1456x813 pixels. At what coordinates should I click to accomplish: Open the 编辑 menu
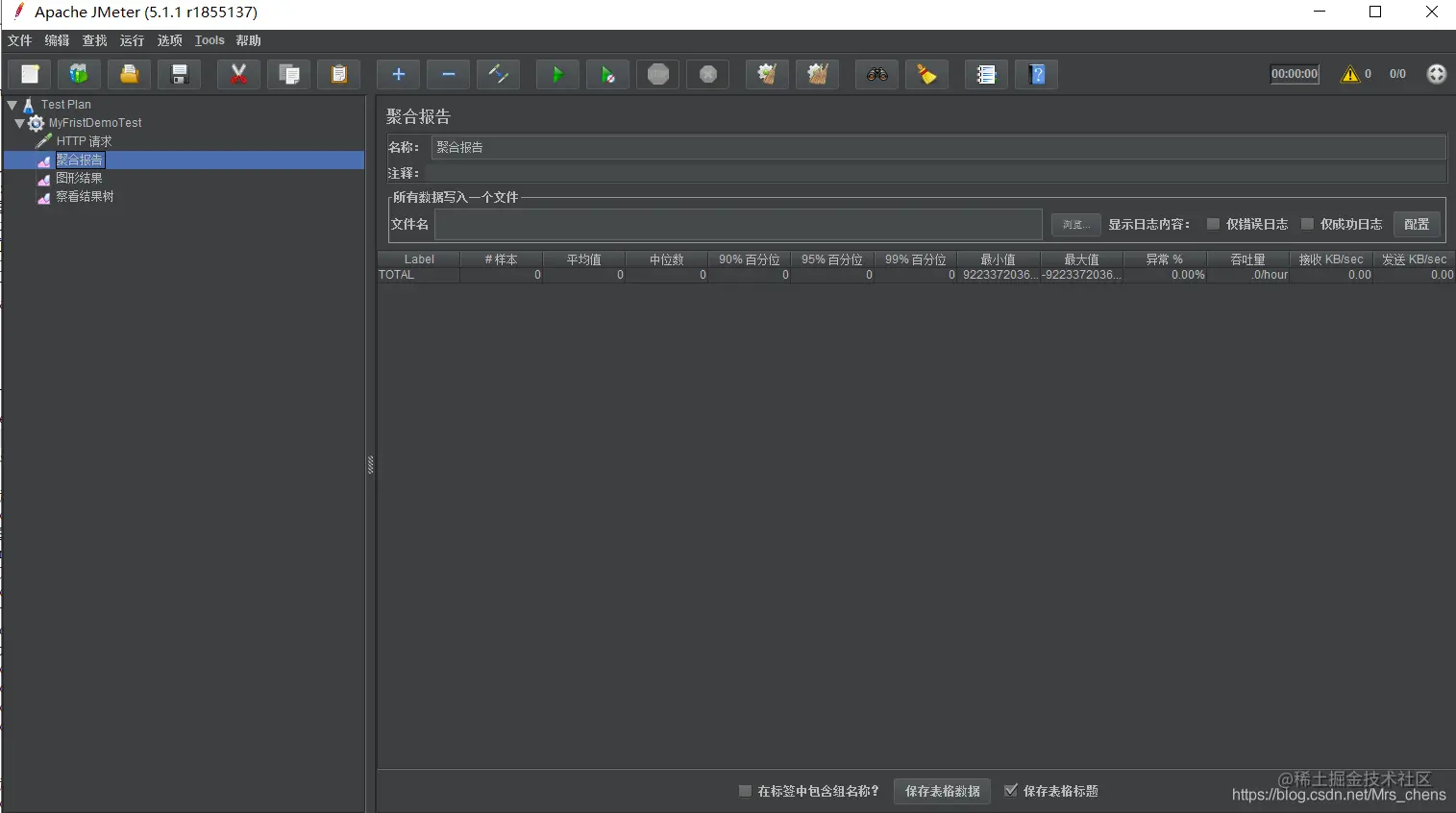(x=57, y=40)
